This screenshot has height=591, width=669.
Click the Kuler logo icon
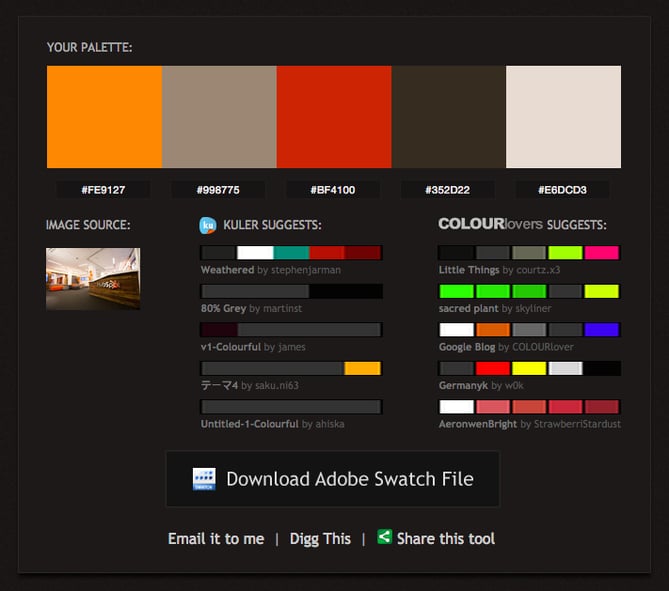(x=208, y=226)
